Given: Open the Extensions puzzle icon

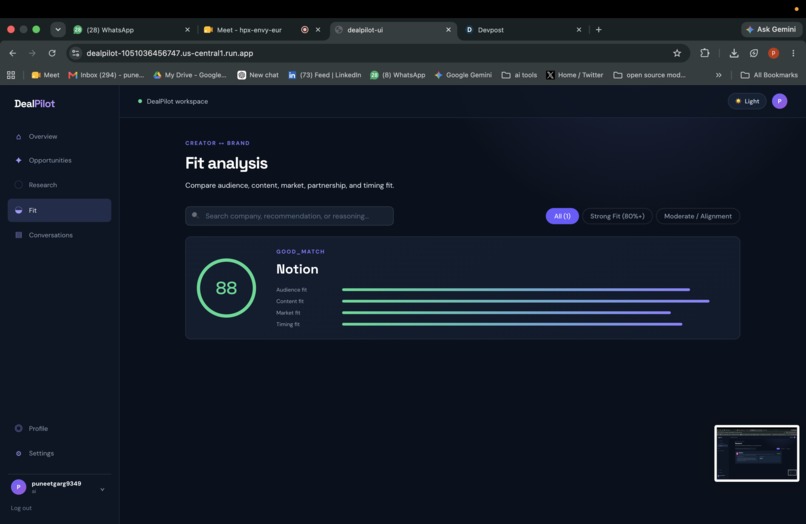Looking at the screenshot, I should [705, 53].
